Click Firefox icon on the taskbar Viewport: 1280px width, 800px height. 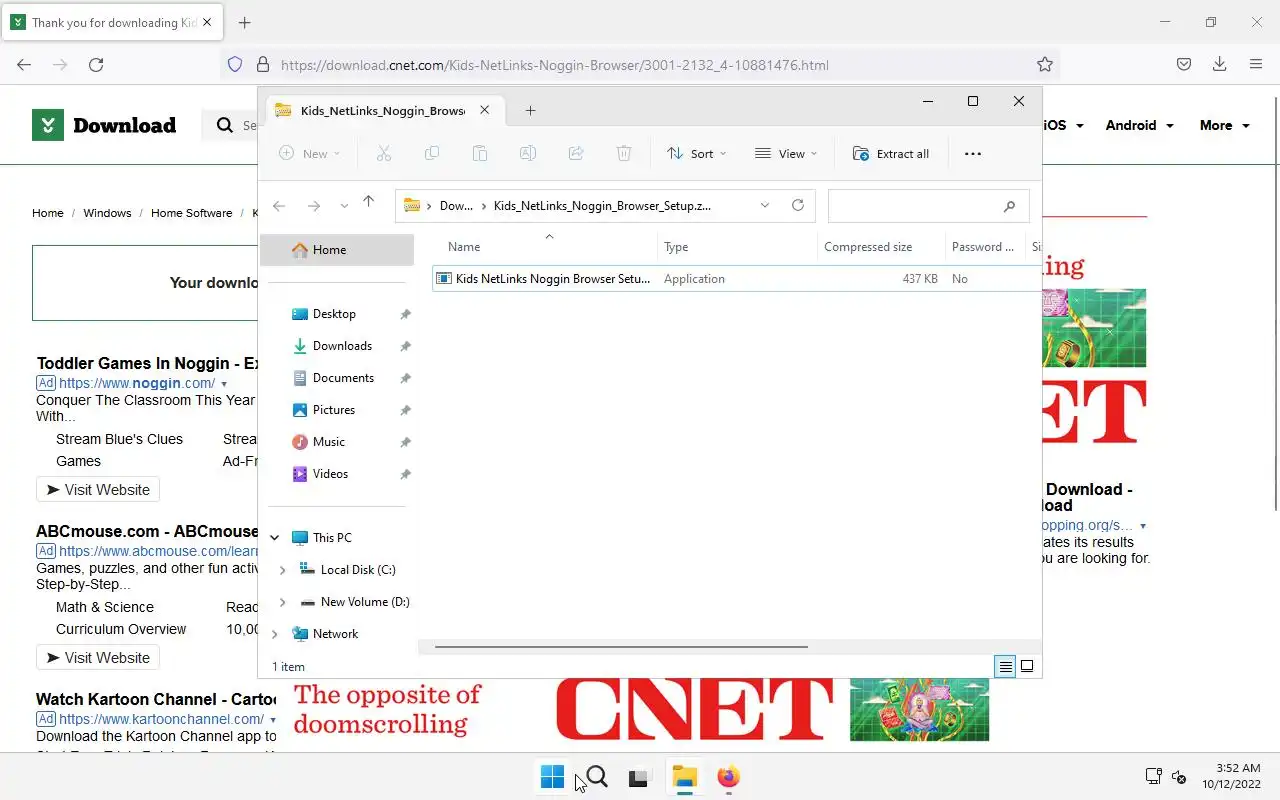click(728, 777)
